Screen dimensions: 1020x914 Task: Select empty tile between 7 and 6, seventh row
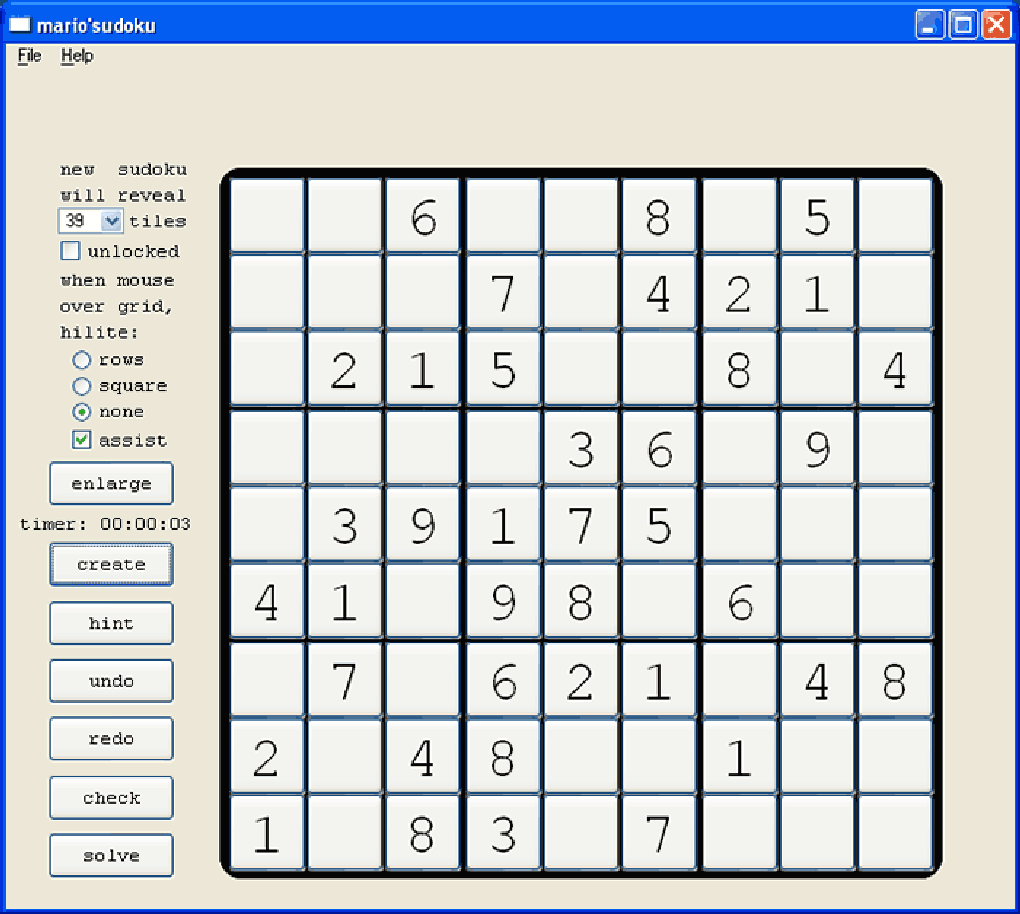pyautogui.click(x=423, y=680)
